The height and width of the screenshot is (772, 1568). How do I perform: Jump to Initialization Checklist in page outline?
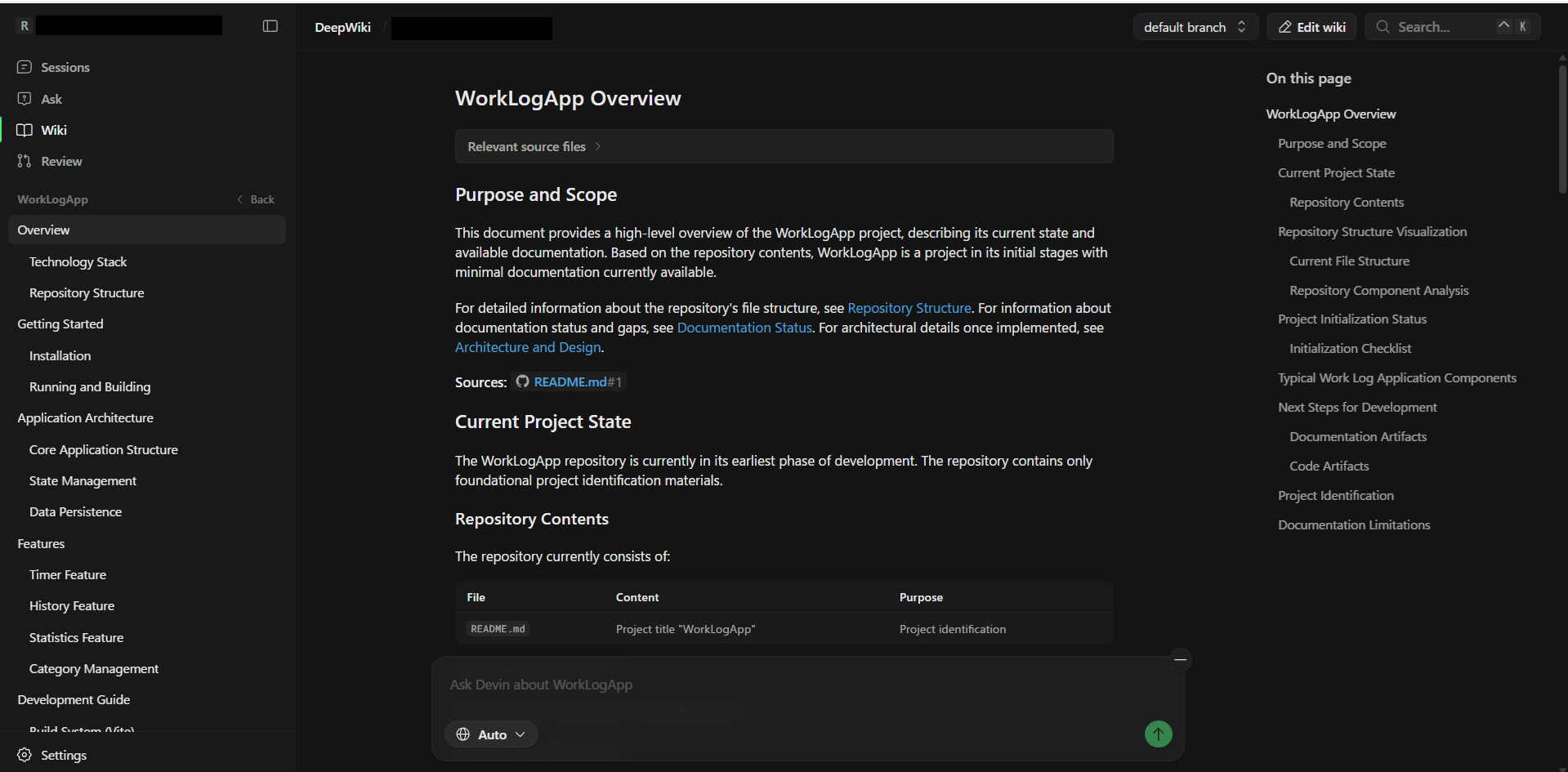(1350, 349)
